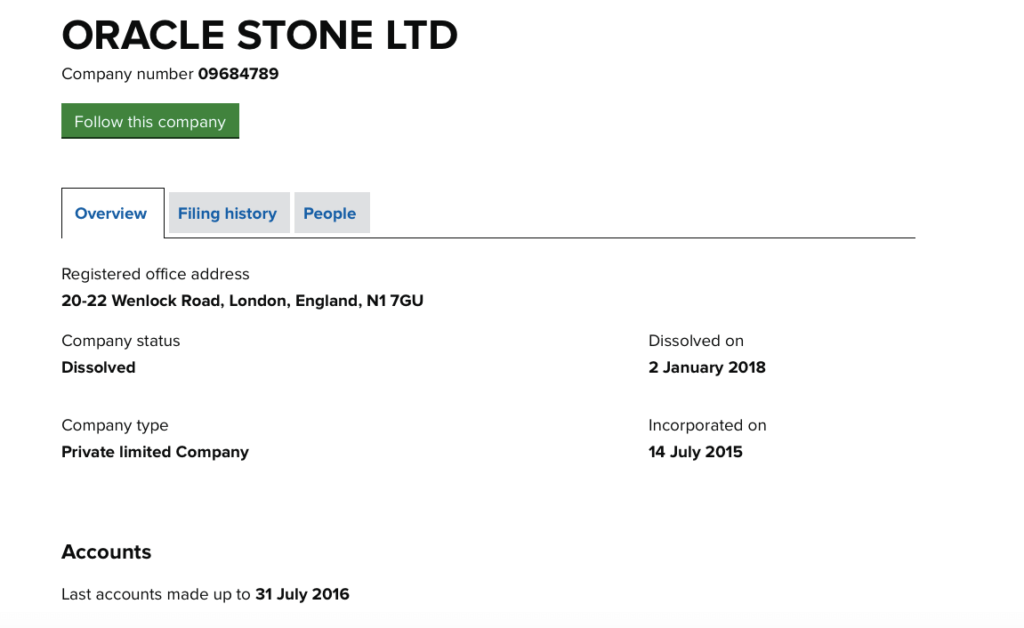The height and width of the screenshot is (628, 1024).
Task: Click the Company type label
Action: (114, 425)
